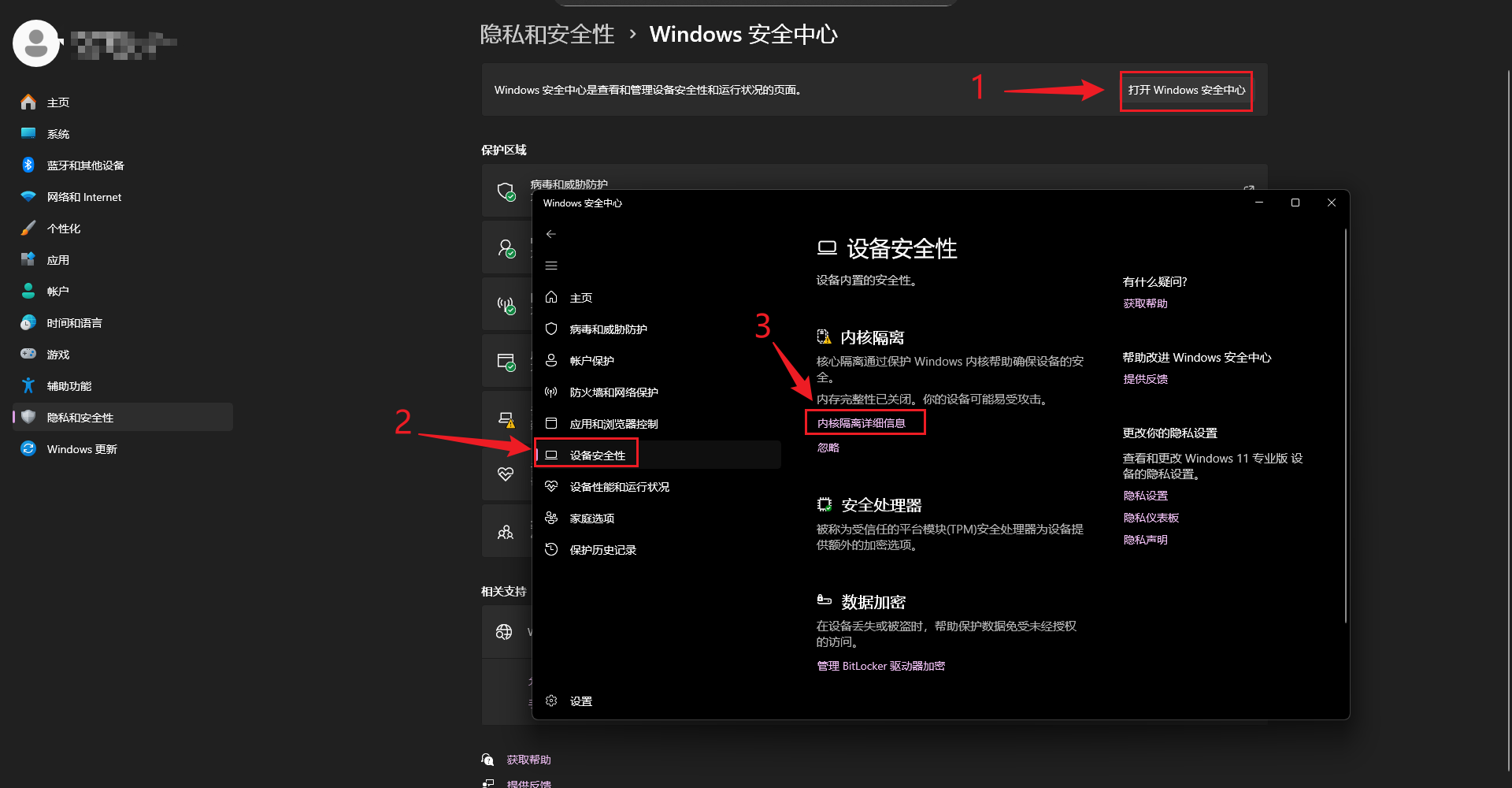Open the 游戏 settings category
The image size is (1512, 788).
coord(57,354)
